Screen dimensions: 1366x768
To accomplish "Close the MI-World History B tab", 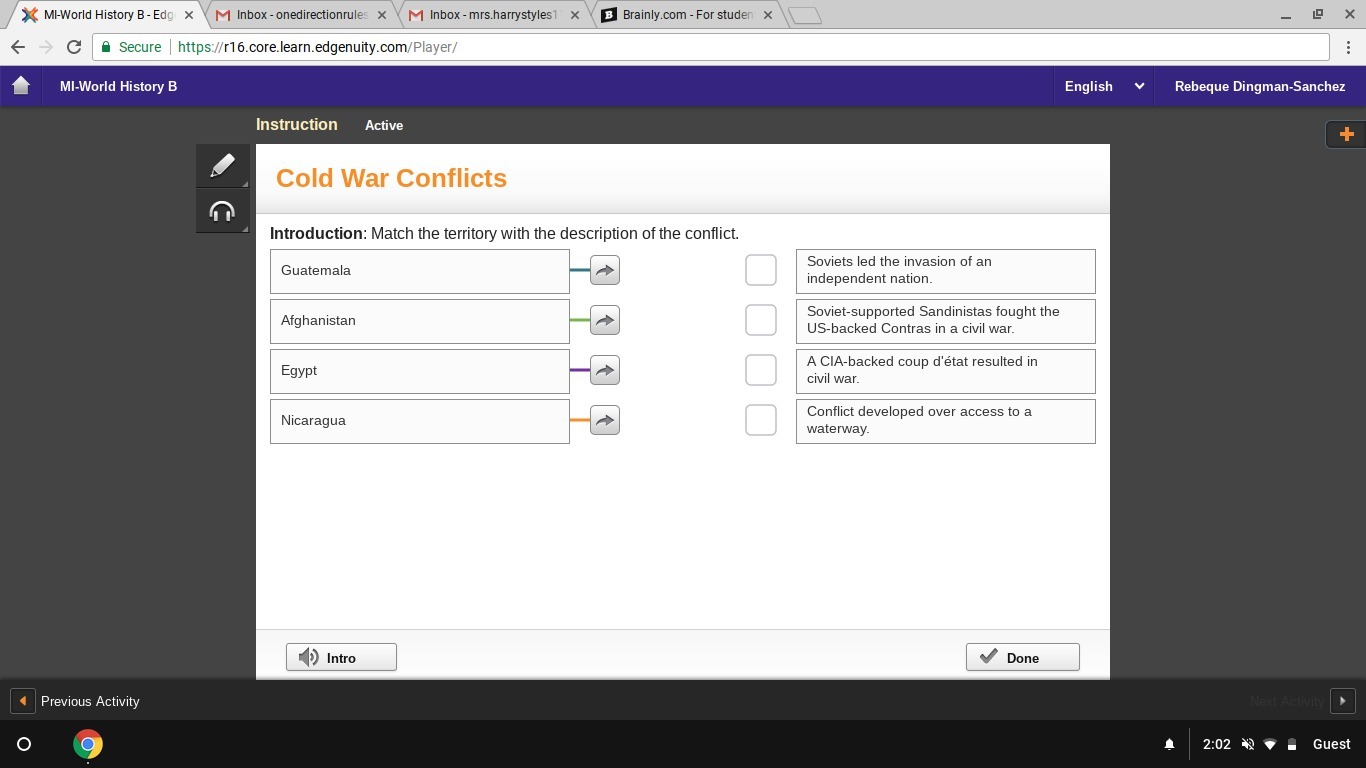I will (x=189, y=15).
